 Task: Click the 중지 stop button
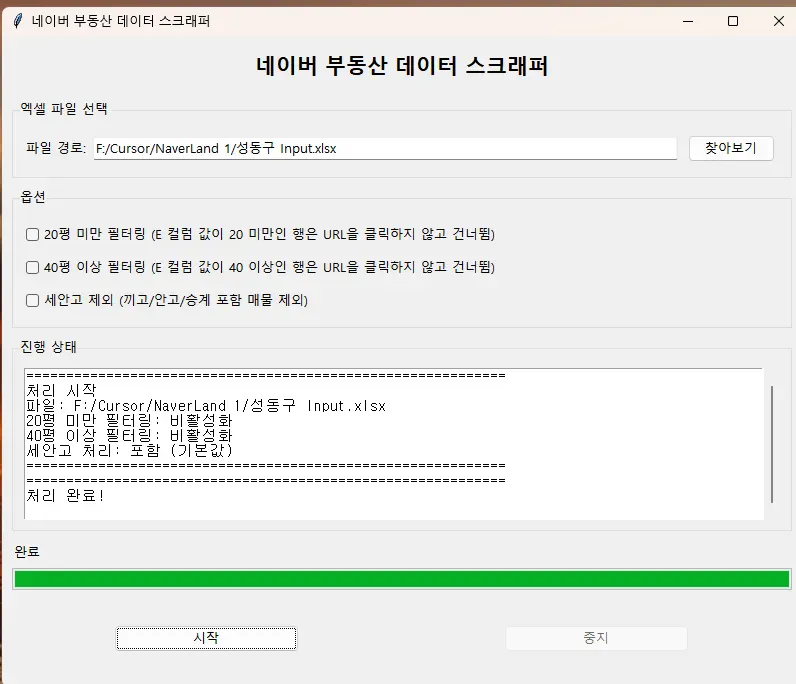click(596, 638)
